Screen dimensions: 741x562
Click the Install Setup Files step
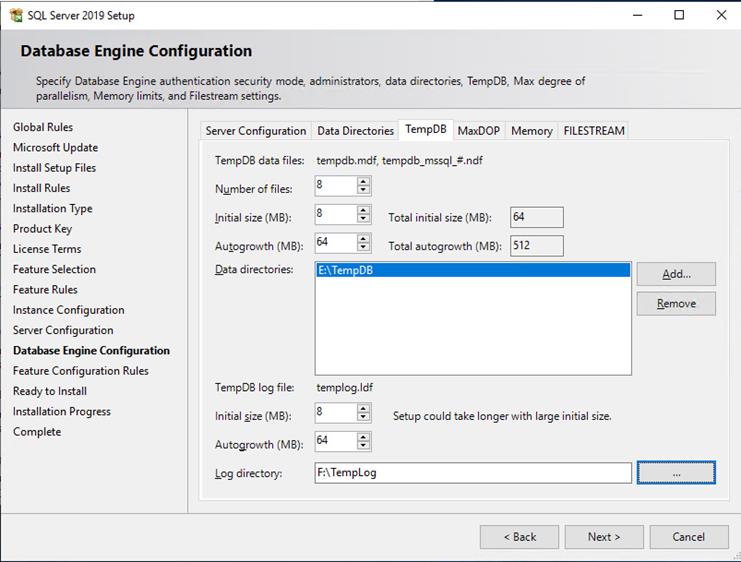(x=54, y=168)
